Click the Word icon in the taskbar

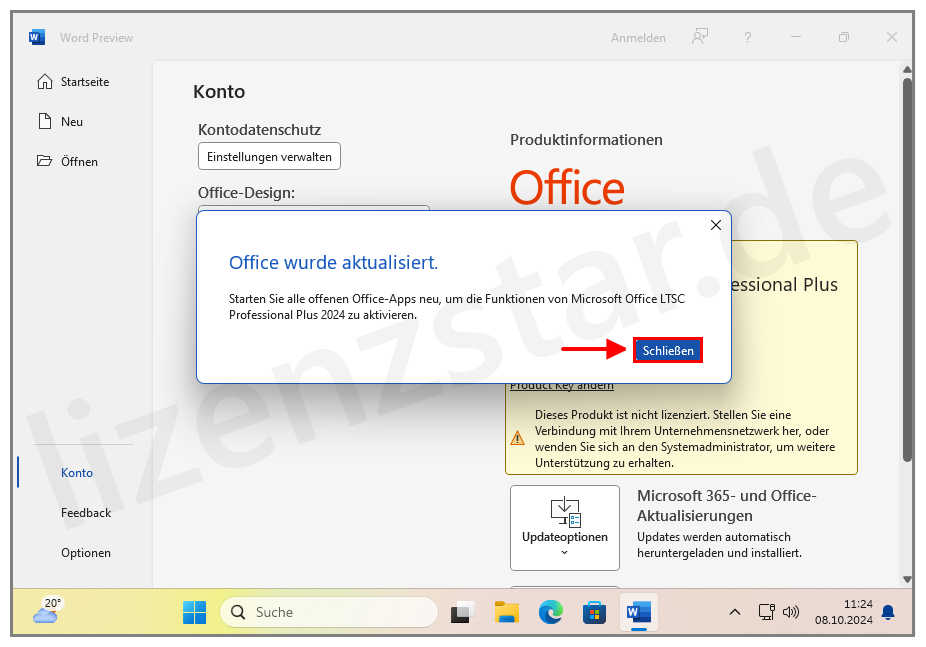tap(638, 612)
